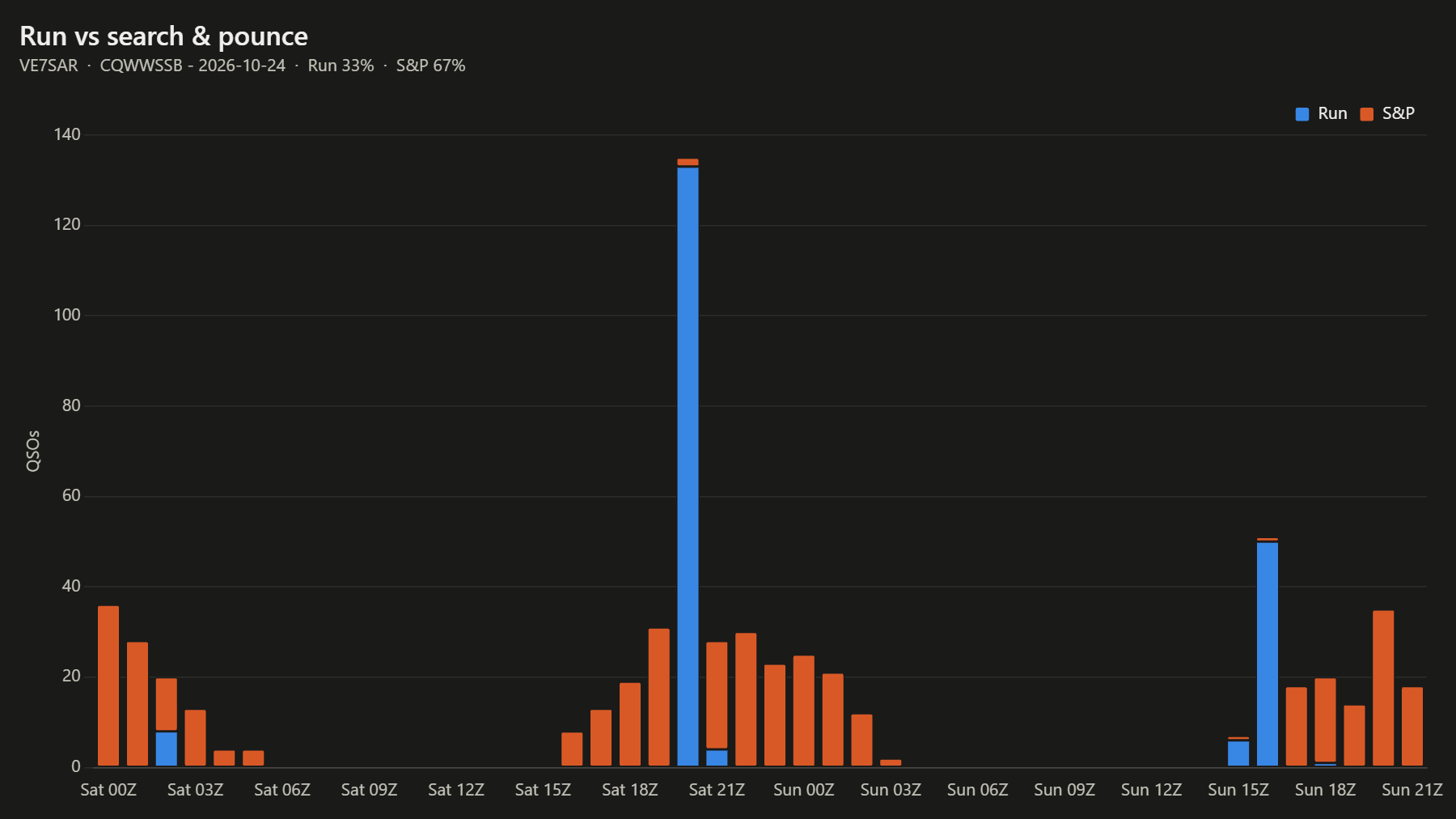Viewport: 1456px width, 819px height.
Task: Click the 'VE7SAR' callsign in subtitle
Action: tap(49, 66)
